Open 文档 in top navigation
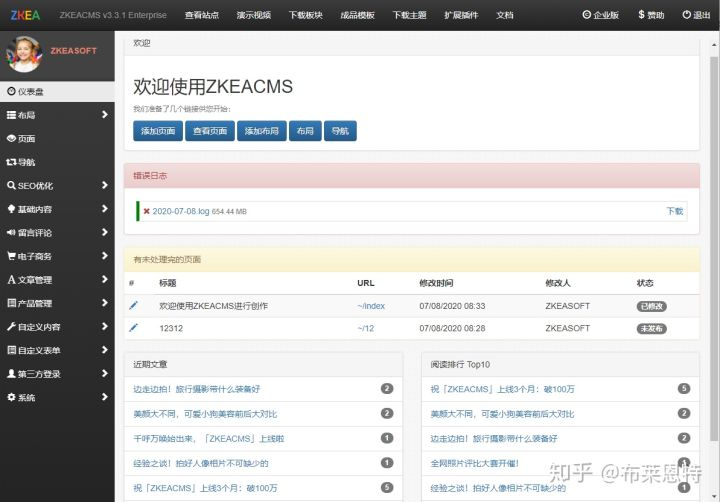This screenshot has height=502, width=720. (x=505, y=15)
